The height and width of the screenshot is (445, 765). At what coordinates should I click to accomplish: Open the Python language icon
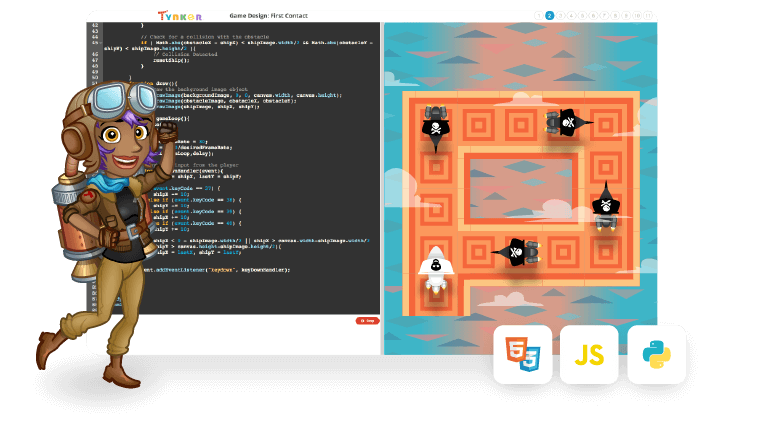coord(656,354)
